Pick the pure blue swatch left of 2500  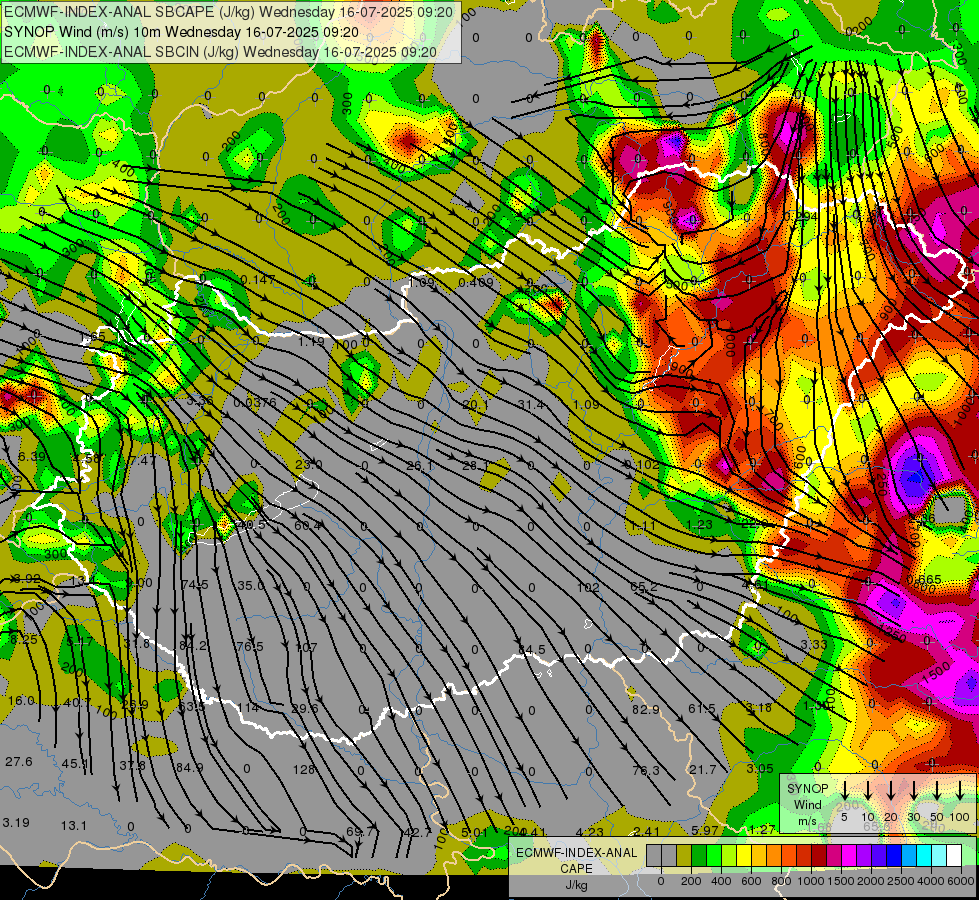click(893, 855)
